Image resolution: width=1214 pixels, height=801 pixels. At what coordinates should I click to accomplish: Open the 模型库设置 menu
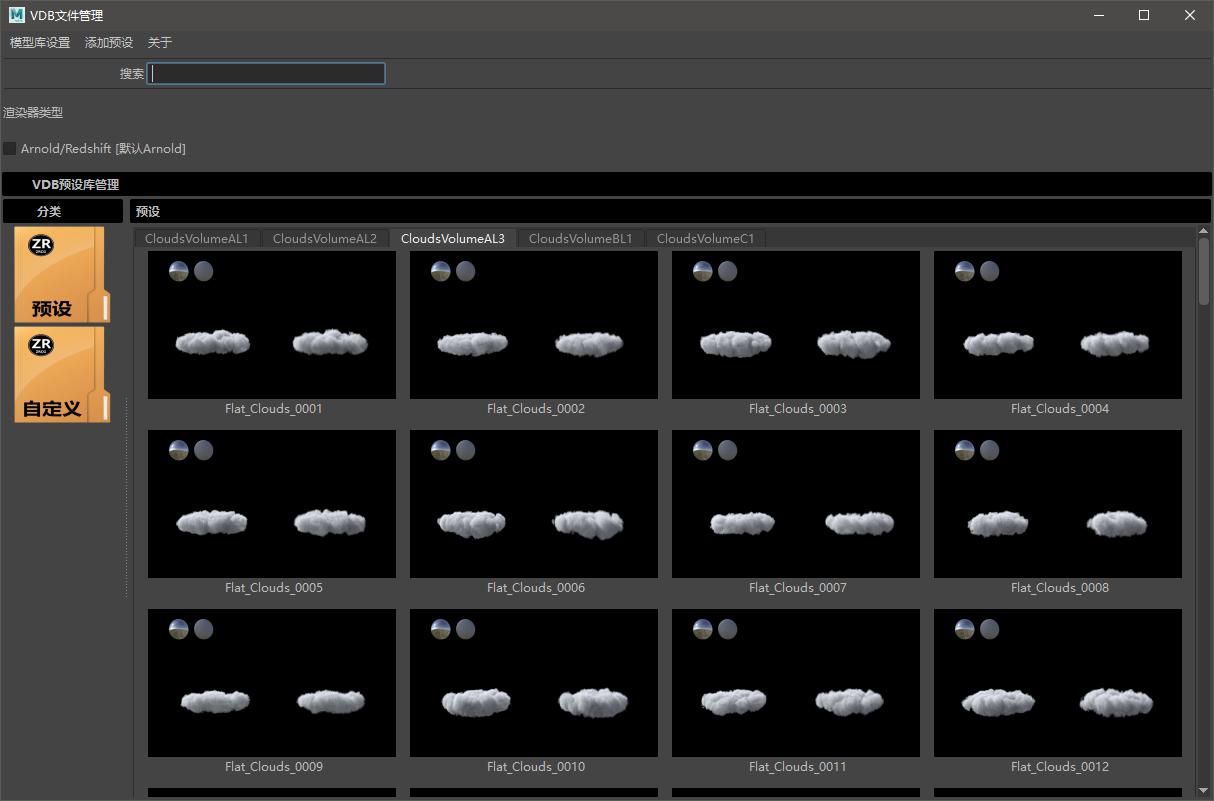40,43
